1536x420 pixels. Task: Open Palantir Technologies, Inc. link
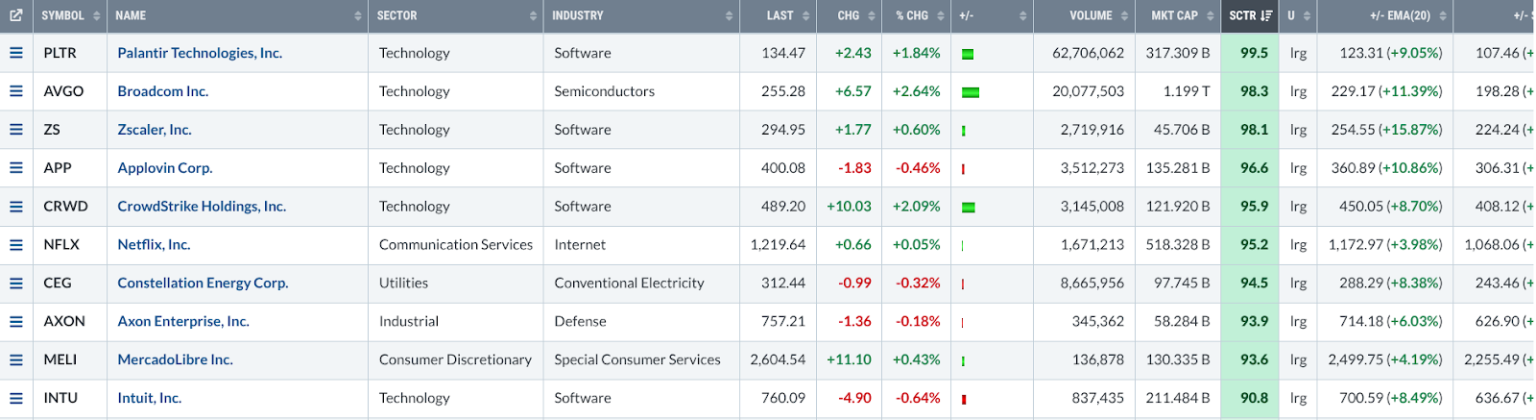pos(199,53)
